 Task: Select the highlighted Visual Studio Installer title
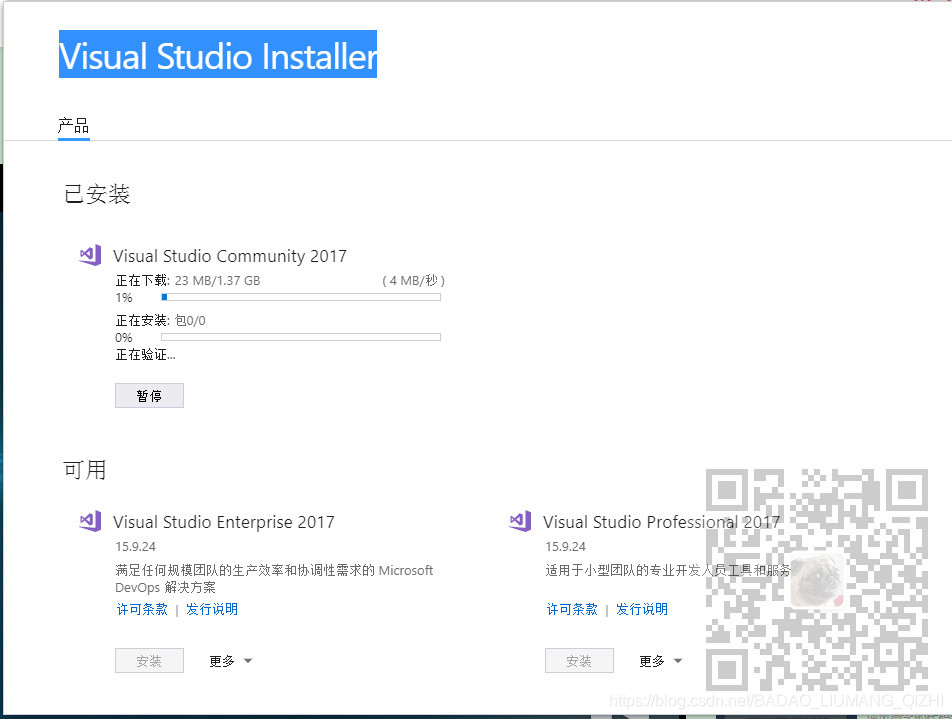[217, 55]
